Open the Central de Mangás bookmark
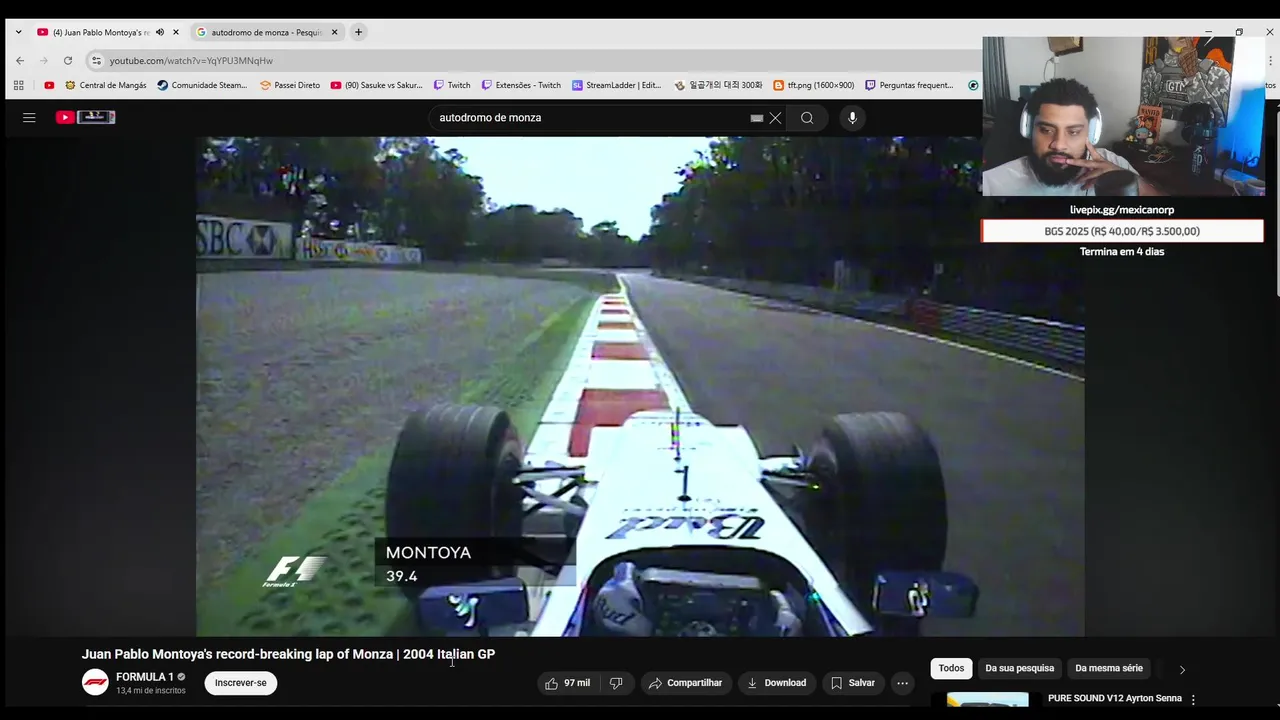Image resolution: width=1280 pixels, height=720 pixels. tap(106, 85)
